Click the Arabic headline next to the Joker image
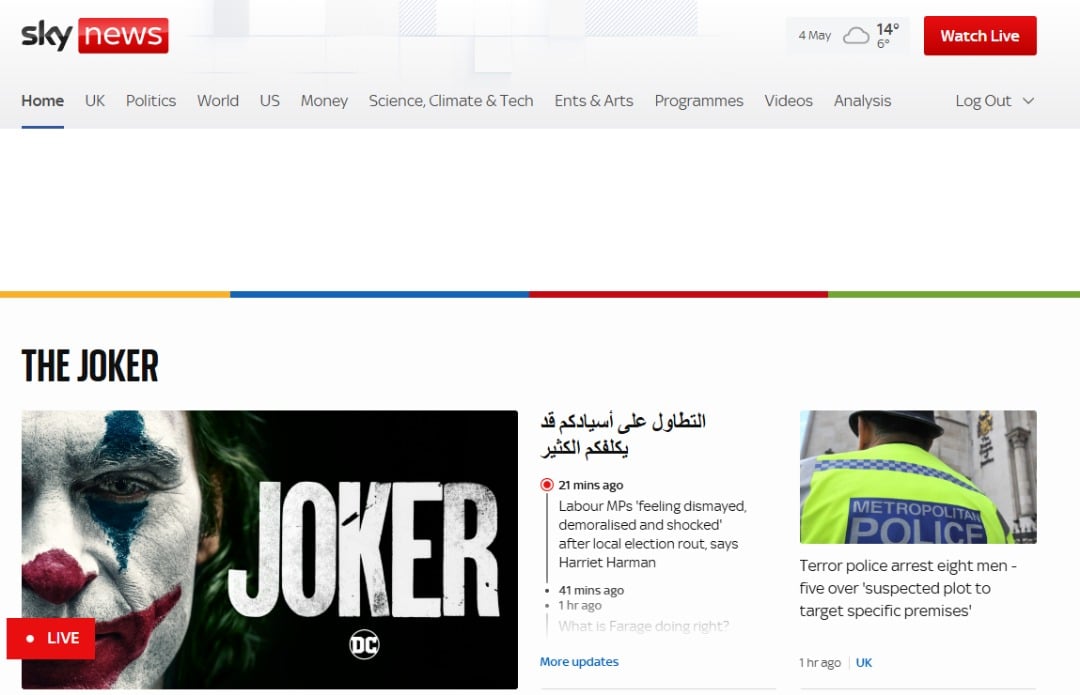Screen dimensions: 1080x695 (x=623, y=434)
